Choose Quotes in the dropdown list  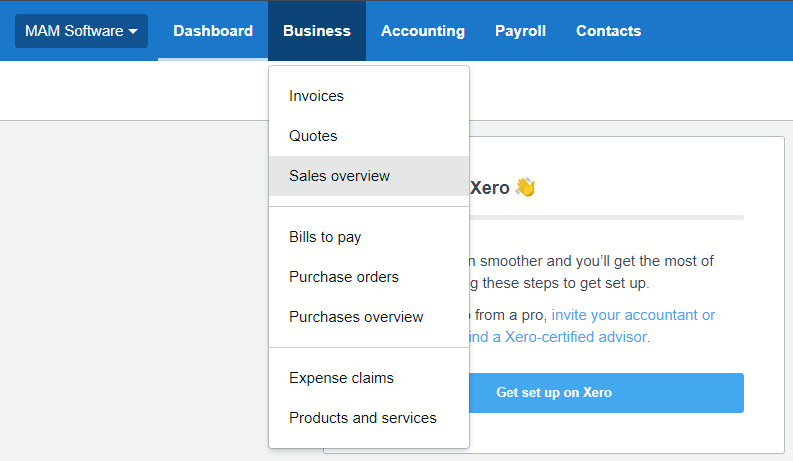pos(313,136)
